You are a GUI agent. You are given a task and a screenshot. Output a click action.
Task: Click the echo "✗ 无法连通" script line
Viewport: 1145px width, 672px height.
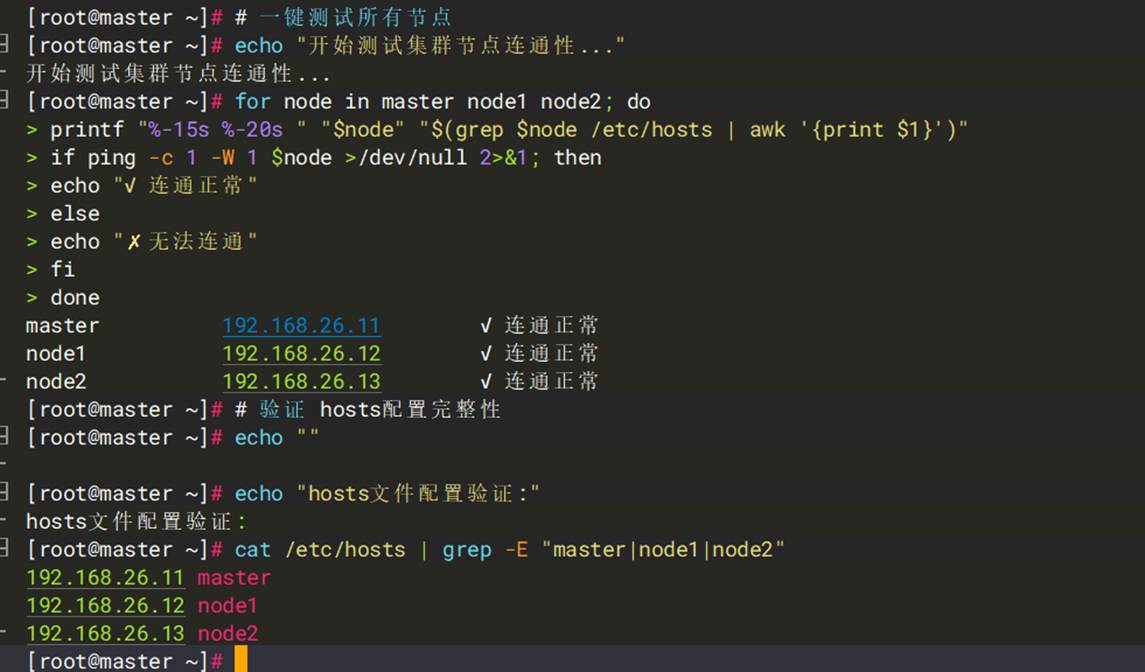[x=153, y=242]
